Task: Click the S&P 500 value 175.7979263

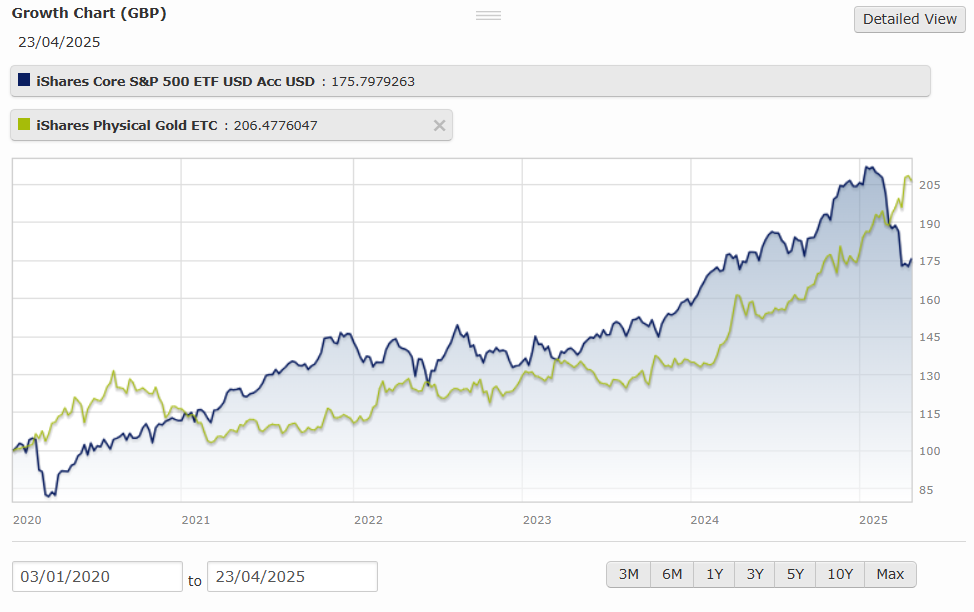Action: coord(373,81)
